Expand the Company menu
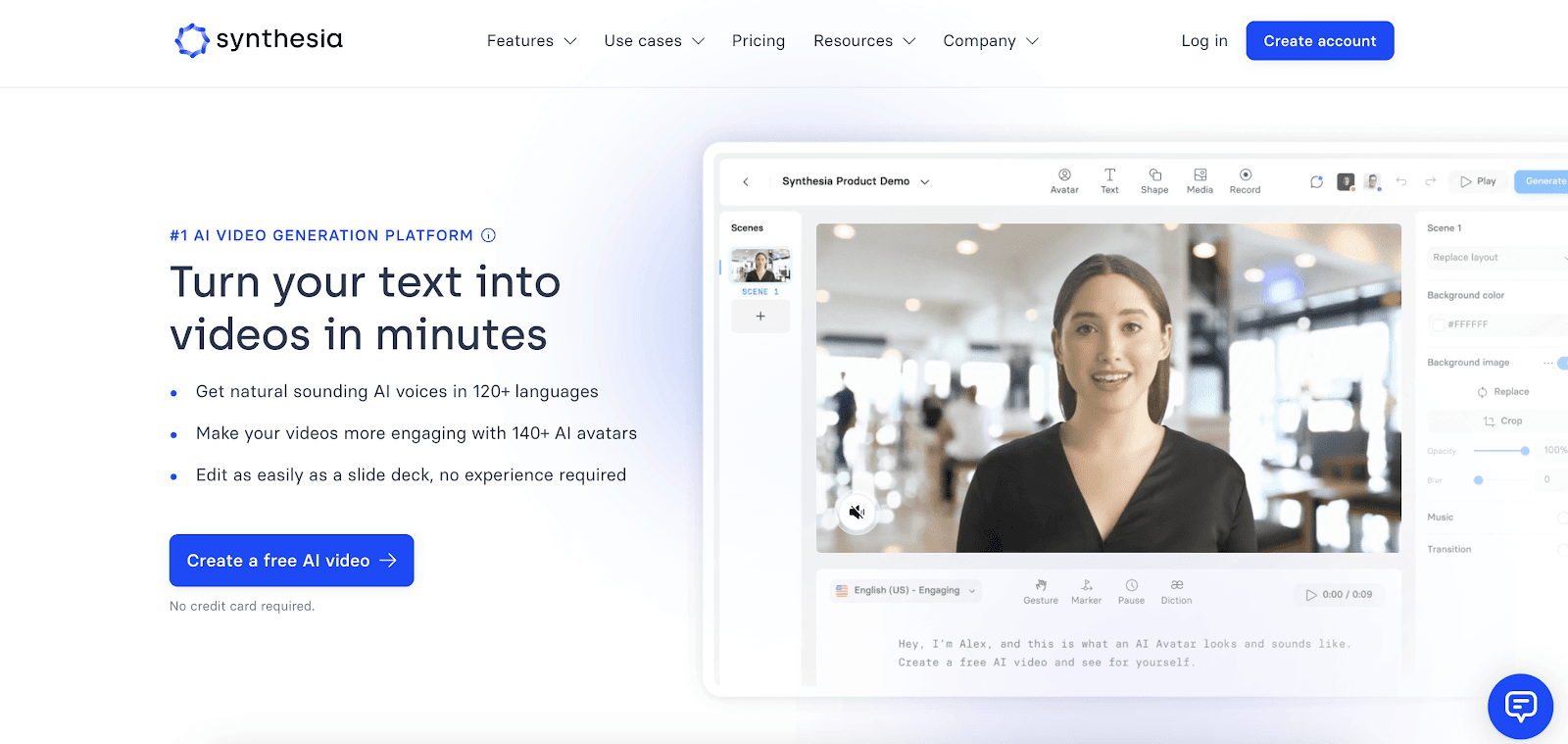Screen dimensions: 1568x744 (x=991, y=41)
